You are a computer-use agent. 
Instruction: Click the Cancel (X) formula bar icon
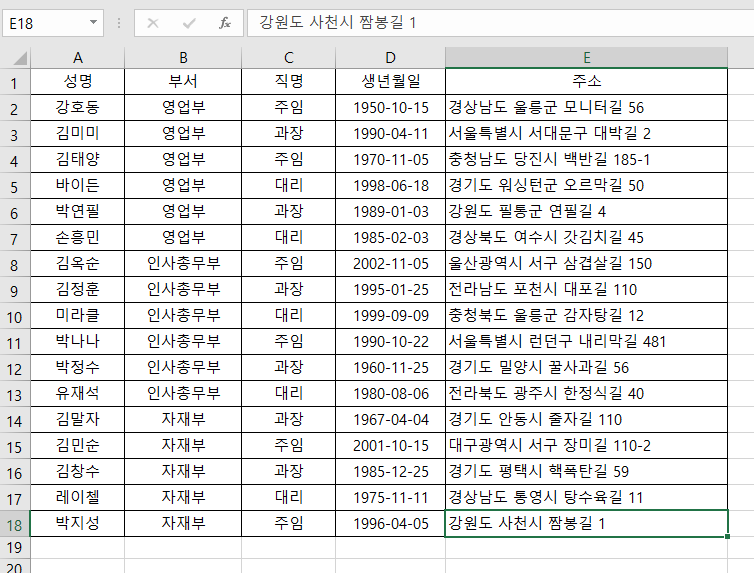(153, 23)
